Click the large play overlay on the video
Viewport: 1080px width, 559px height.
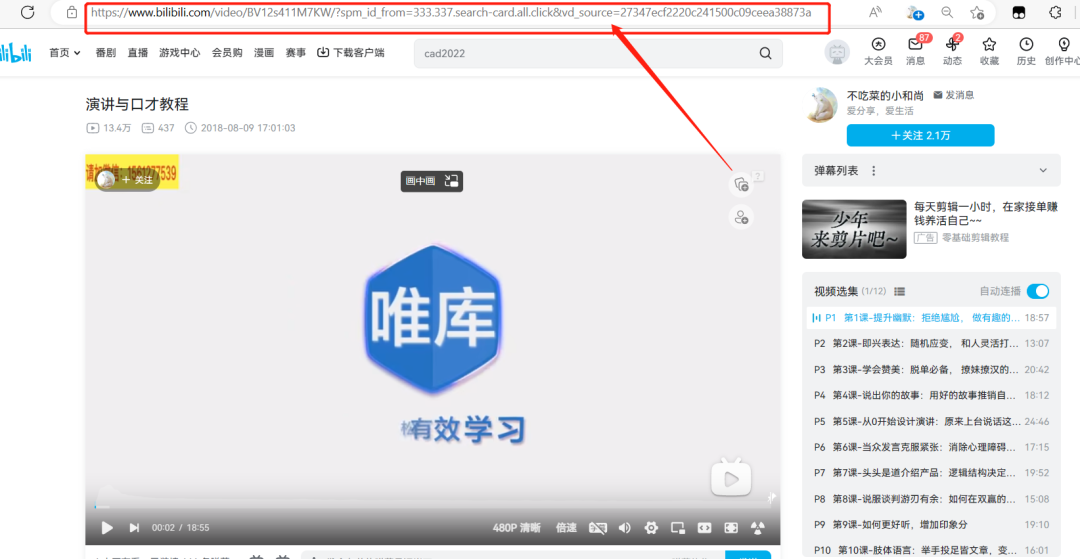pyautogui.click(x=731, y=477)
